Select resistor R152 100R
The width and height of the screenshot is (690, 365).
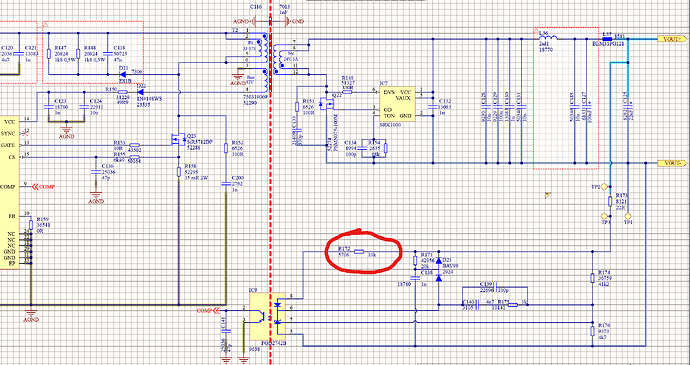pyautogui.click(x=226, y=147)
